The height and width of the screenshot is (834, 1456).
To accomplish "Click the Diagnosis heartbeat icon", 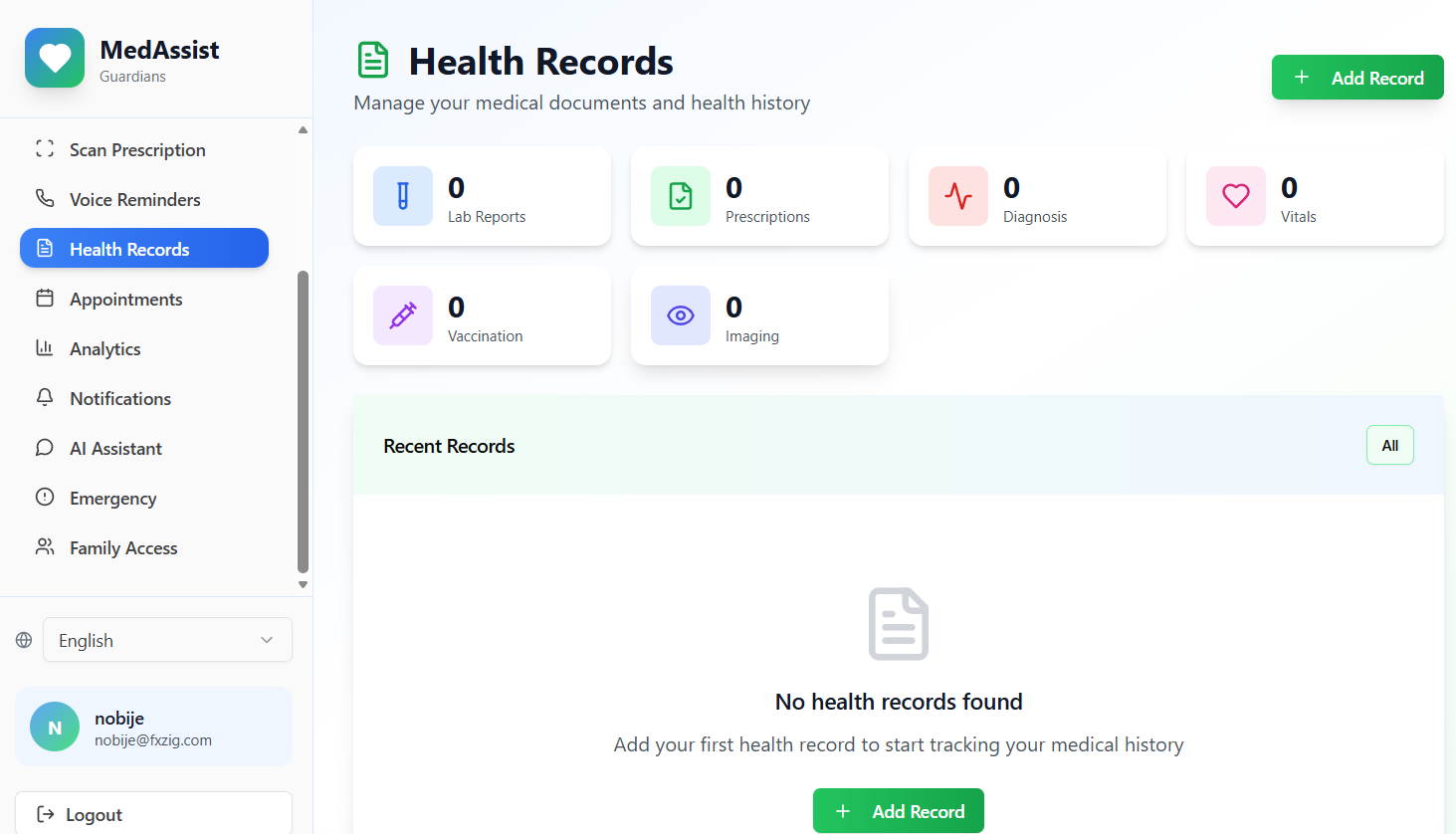I will pyautogui.click(x=957, y=196).
